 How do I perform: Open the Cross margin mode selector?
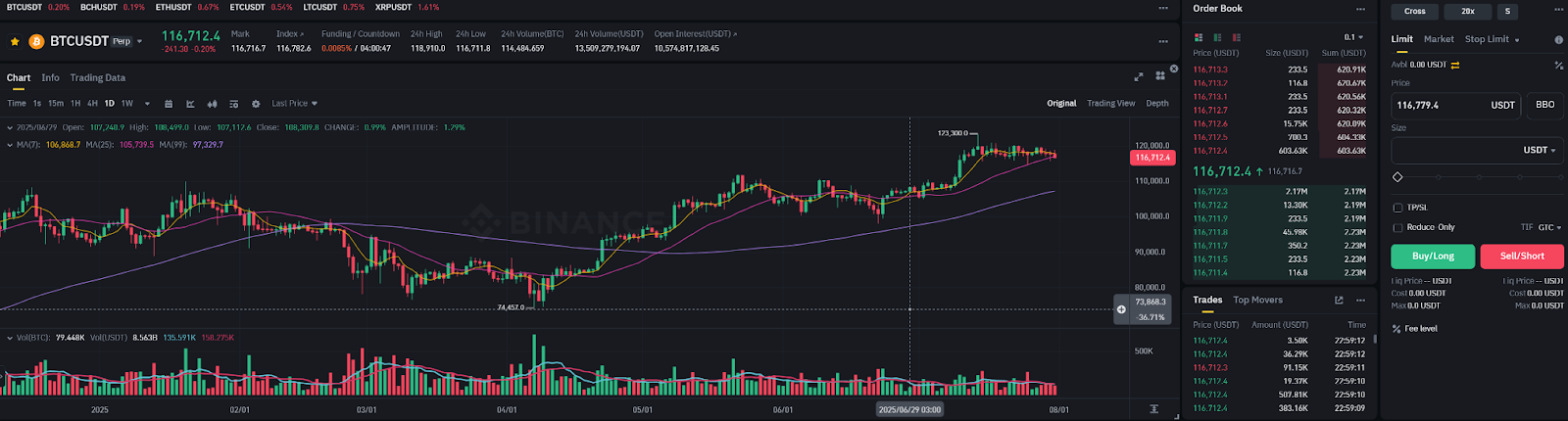(1415, 11)
